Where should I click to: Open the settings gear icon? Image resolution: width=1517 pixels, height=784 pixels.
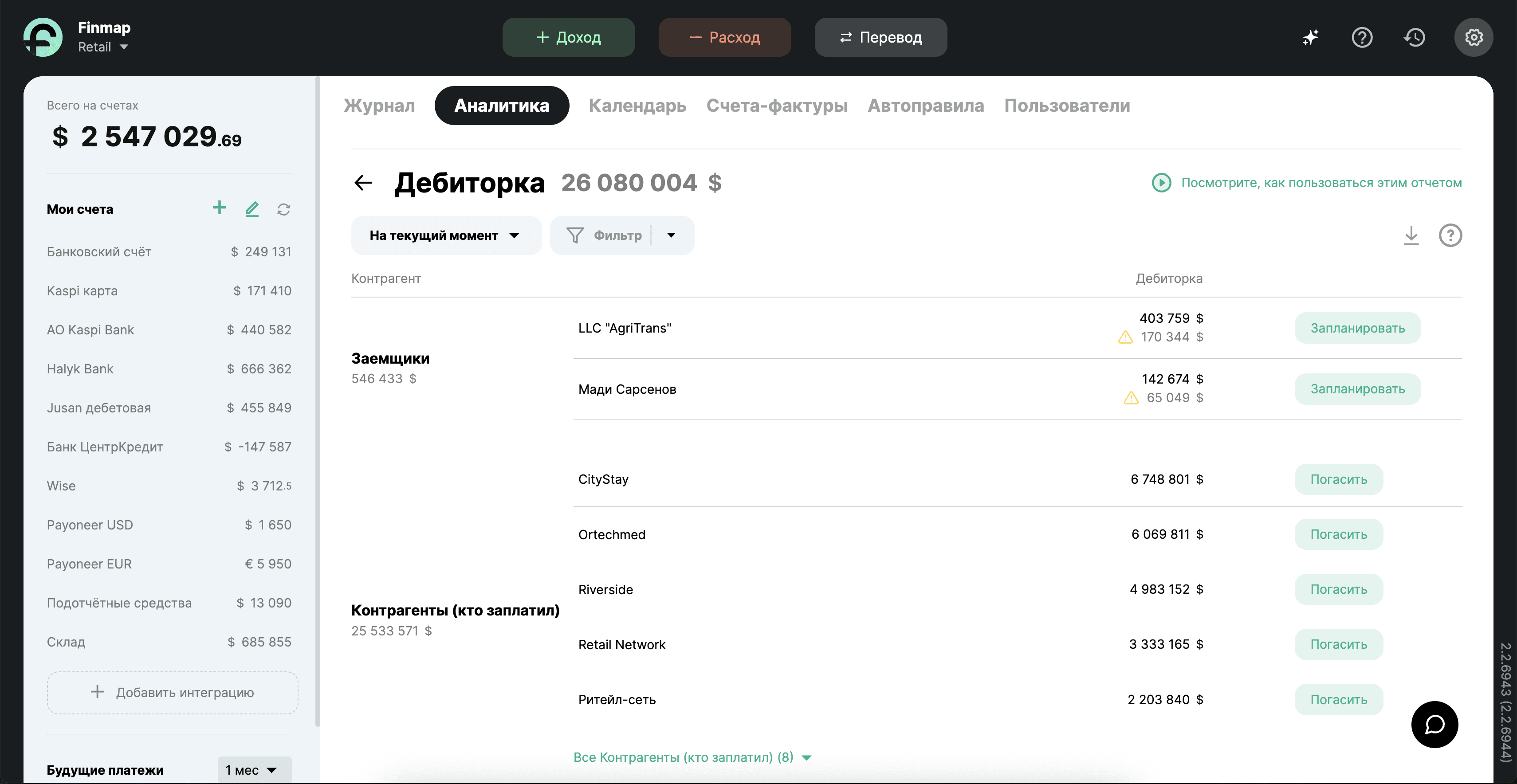(1474, 38)
